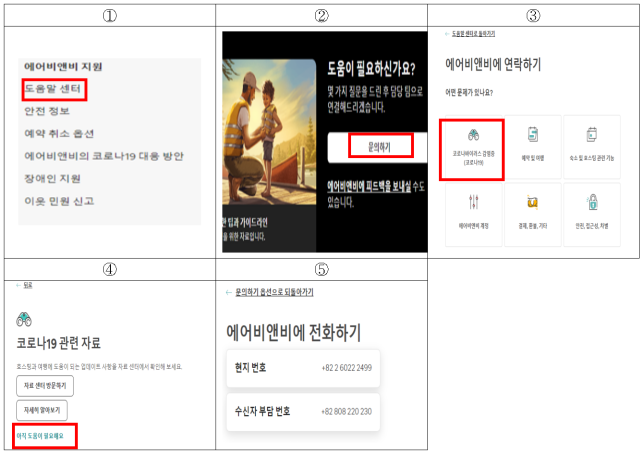
Task: Open the 장애인 지원 link
Action: (x=52, y=179)
